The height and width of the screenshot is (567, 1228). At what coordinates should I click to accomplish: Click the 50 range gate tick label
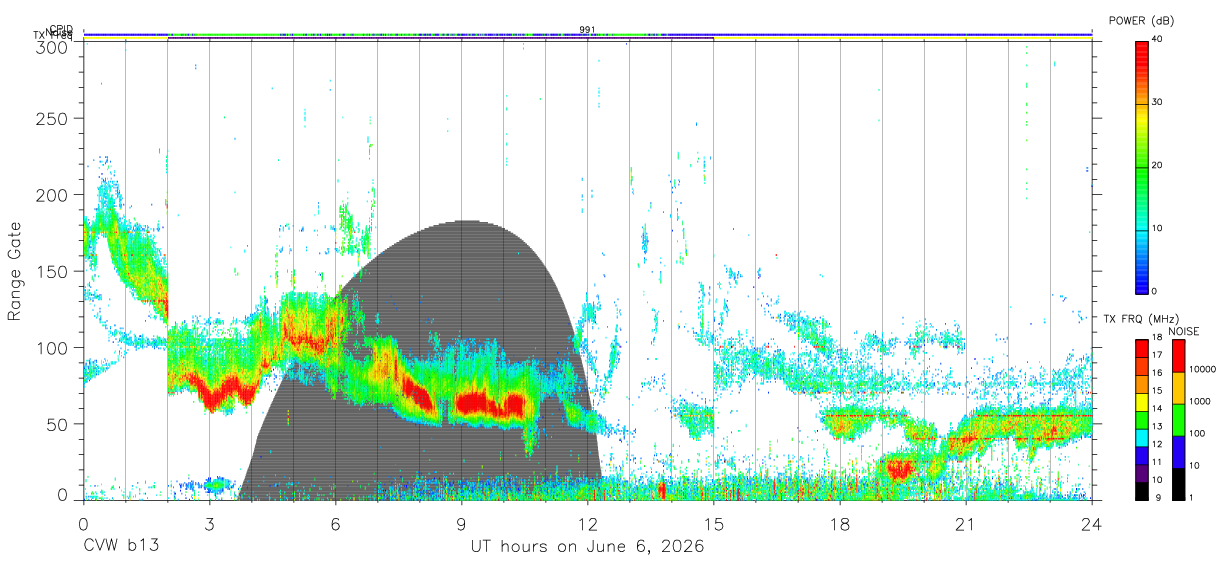tap(58, 425)
